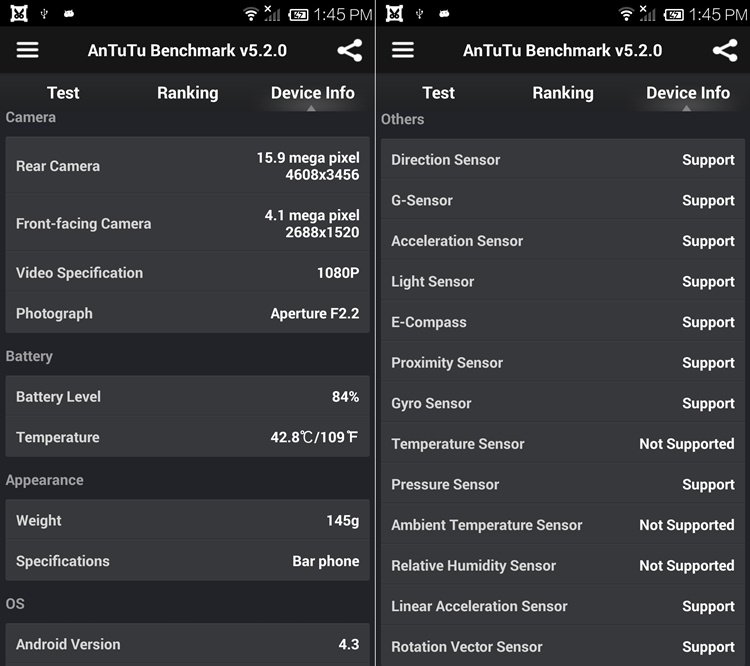The height and width of the screenshot is (666, 750).
Task: Open Ranking tab on right screen
Action: click(563, 93)
